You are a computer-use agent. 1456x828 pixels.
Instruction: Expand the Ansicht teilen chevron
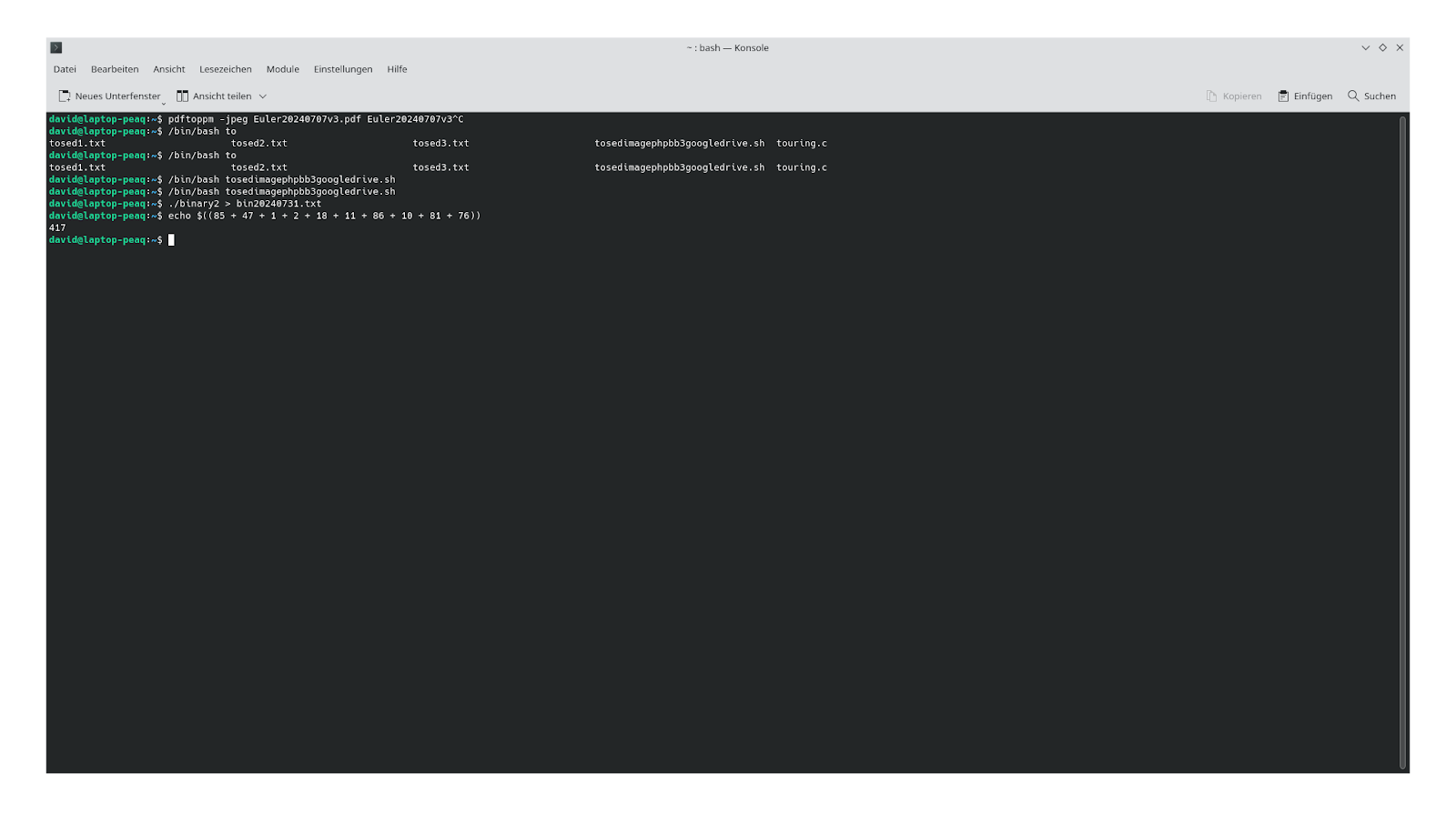263,96
